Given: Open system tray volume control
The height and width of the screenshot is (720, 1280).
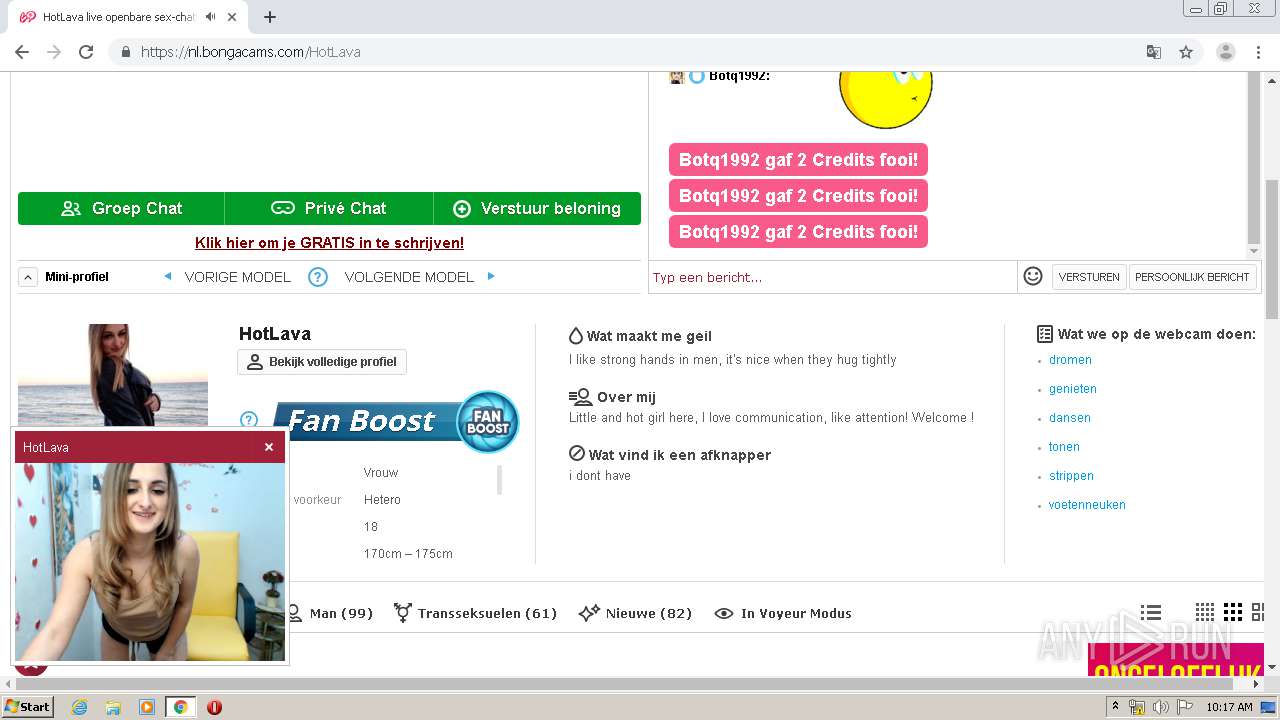Looking at the screenshot, I should click(x=1160, y=707).
